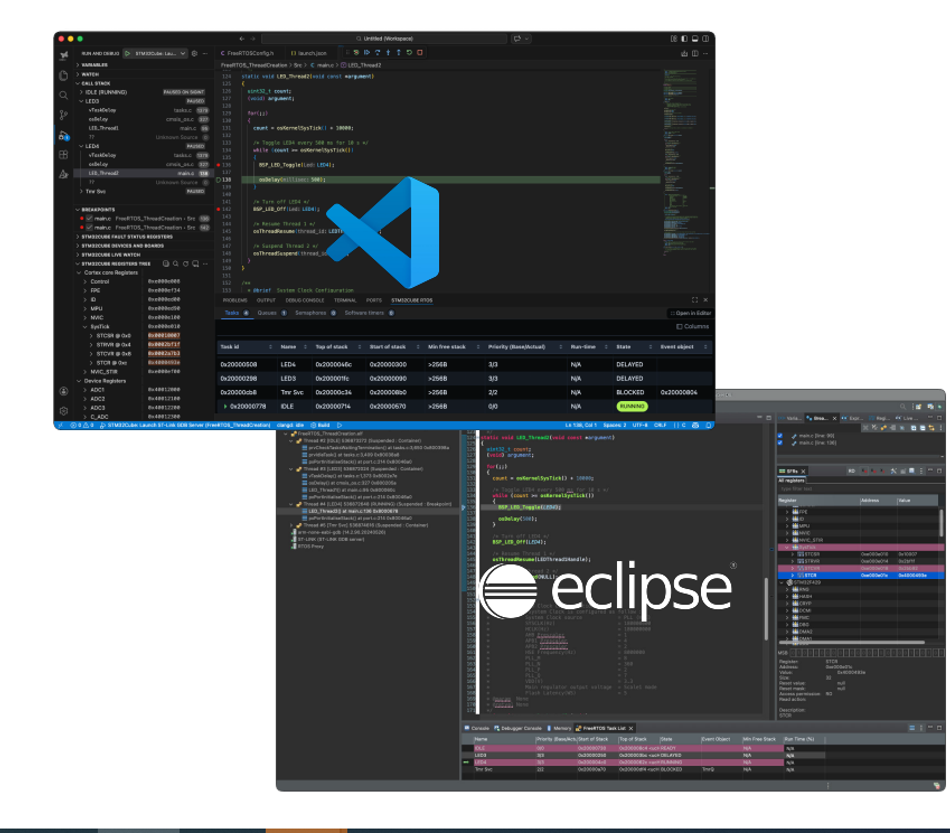Toggle breakpoint checkbox for main.c line 136
Image resolution: width=950 pixels, height=833 pixels.
pos(90,218)
